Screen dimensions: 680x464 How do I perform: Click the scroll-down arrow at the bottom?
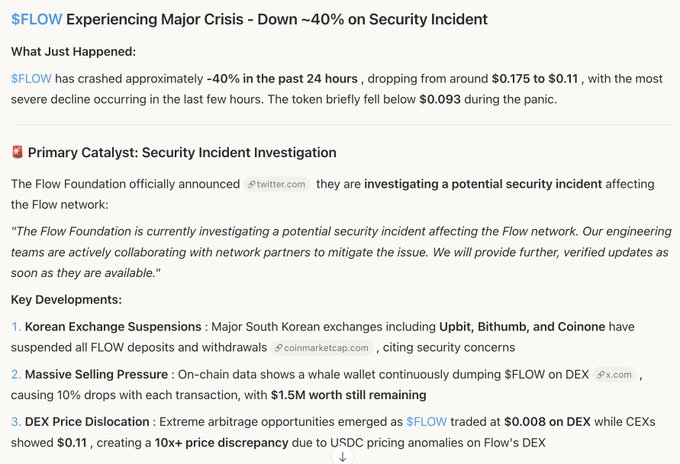pyautogui.click(x=342, y=456)
